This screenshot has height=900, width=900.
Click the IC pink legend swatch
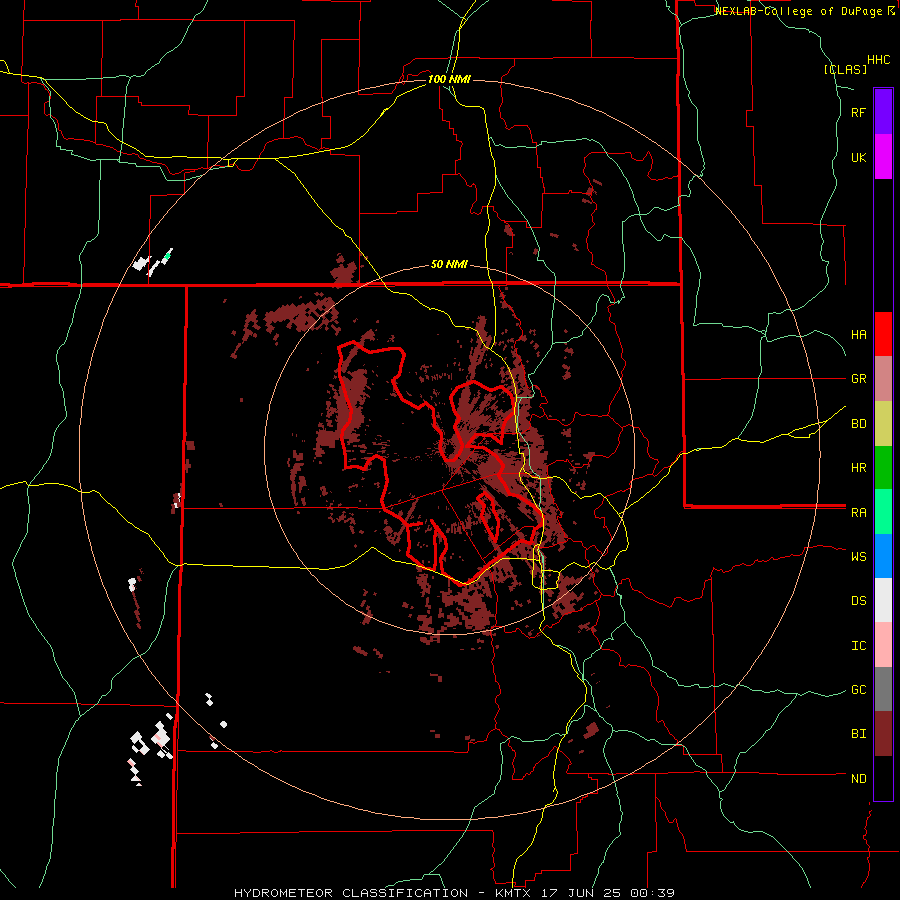(883, 645)
